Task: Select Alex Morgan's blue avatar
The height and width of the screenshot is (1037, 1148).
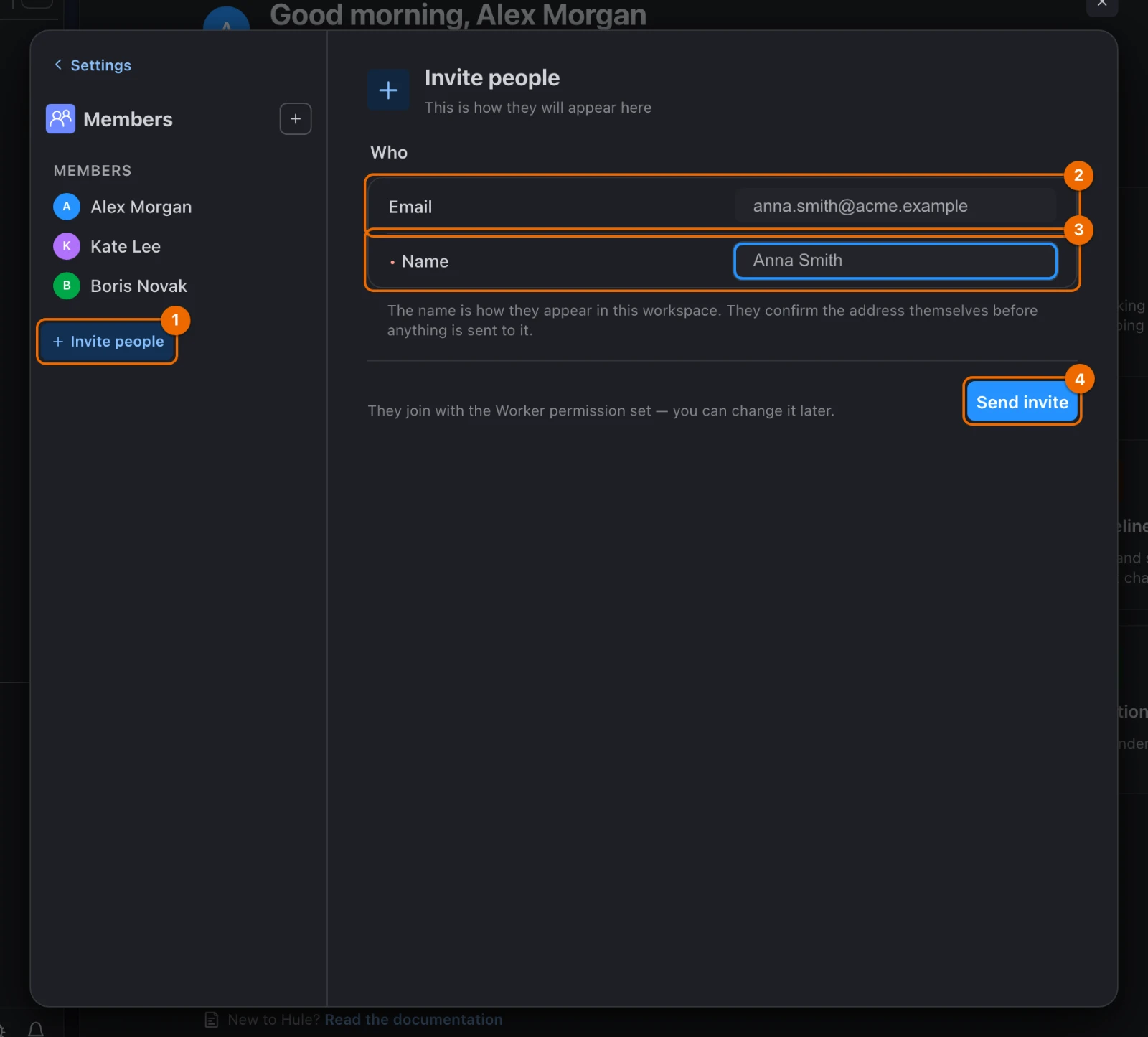Action: (x=67, y=207)
